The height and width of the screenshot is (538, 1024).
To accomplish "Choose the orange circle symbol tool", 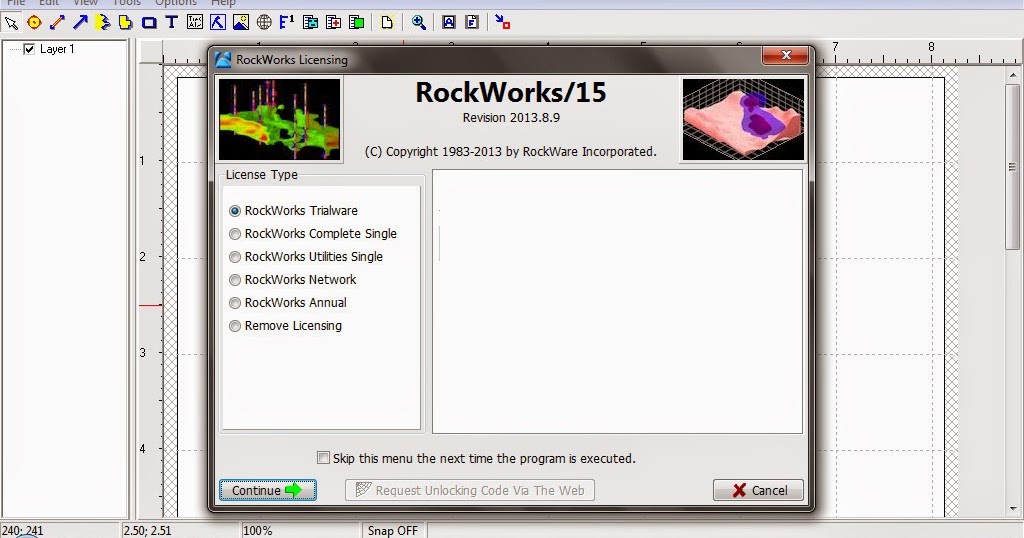I will click(34, 23).
